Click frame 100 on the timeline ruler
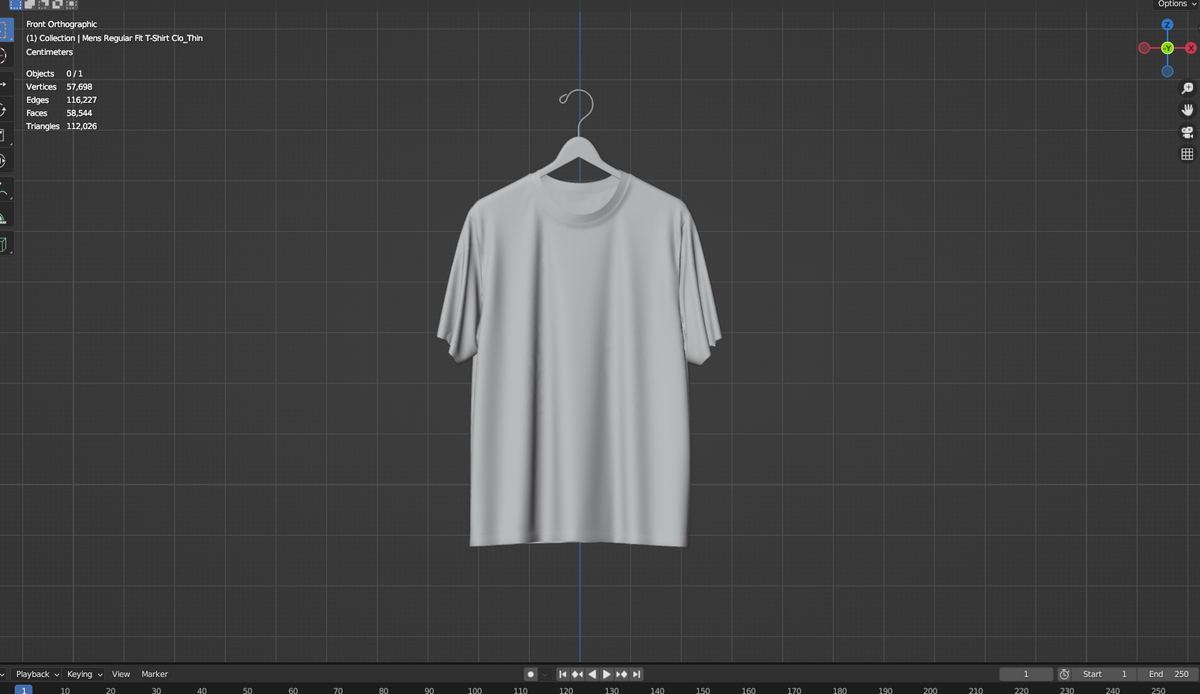1200x694 pixels. (x=475, y=690)
